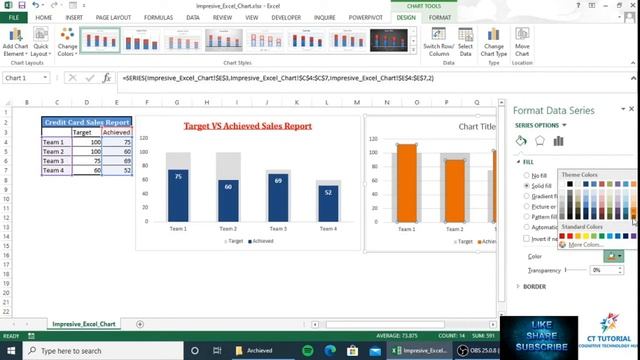Click the Enter checkmark in formula bar
640x360 pixels.
89,78
